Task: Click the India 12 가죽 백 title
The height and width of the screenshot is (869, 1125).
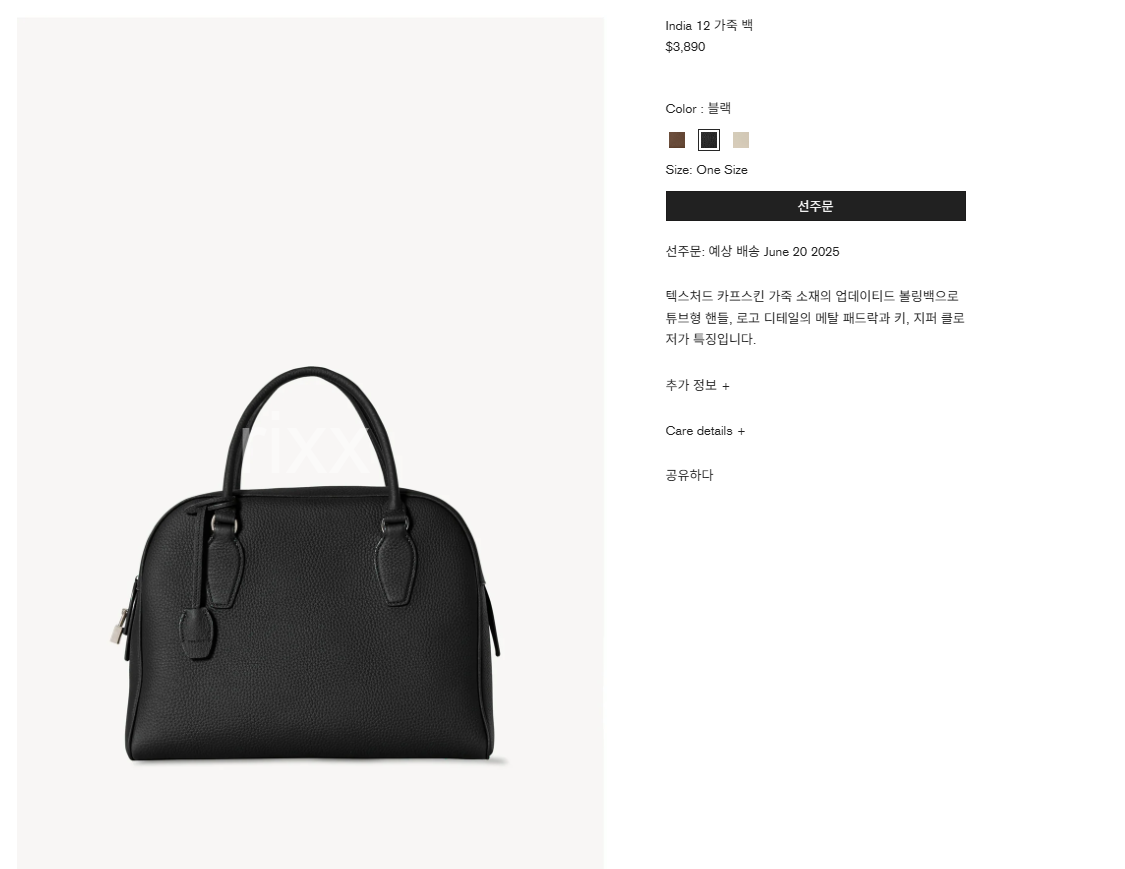Action: [x=709, y=26]
